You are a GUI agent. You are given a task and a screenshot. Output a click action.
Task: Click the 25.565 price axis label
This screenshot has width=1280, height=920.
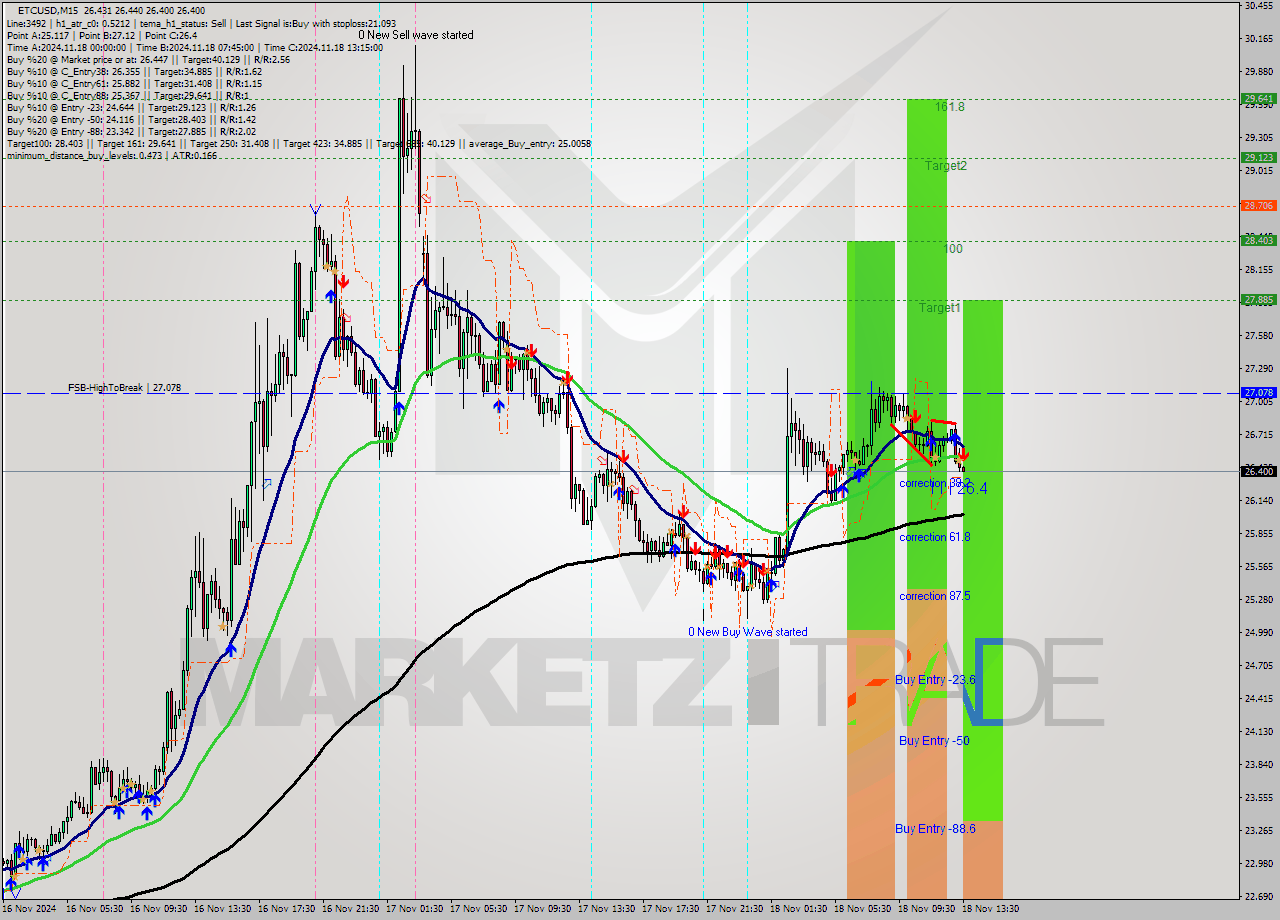pyautogui.click(x=1258, y=566)
